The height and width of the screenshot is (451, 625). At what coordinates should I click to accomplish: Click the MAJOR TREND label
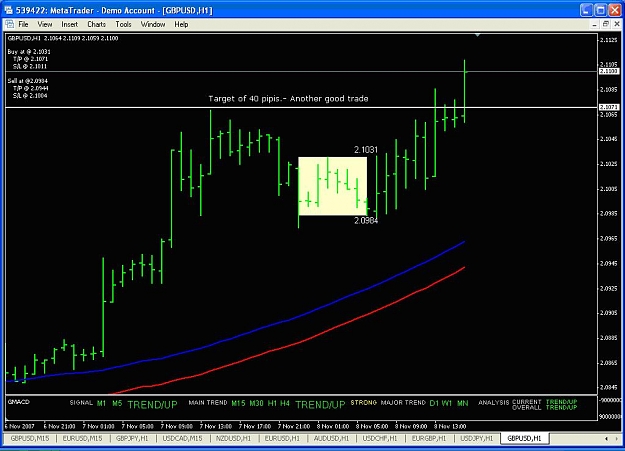pos(403,403)
